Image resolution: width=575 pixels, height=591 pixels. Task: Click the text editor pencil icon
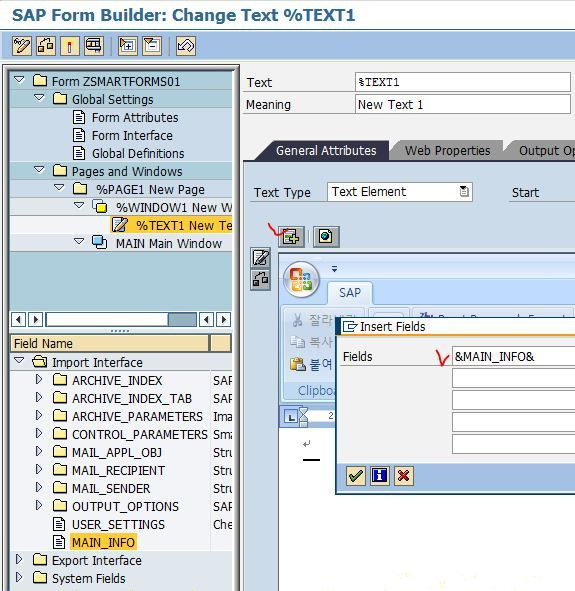click(x=260, y=258)
